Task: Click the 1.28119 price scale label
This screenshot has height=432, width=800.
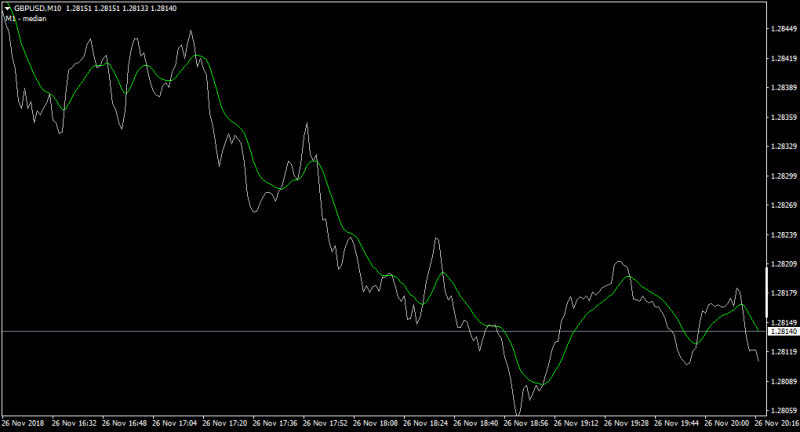Action: click(x=784, y=352)
